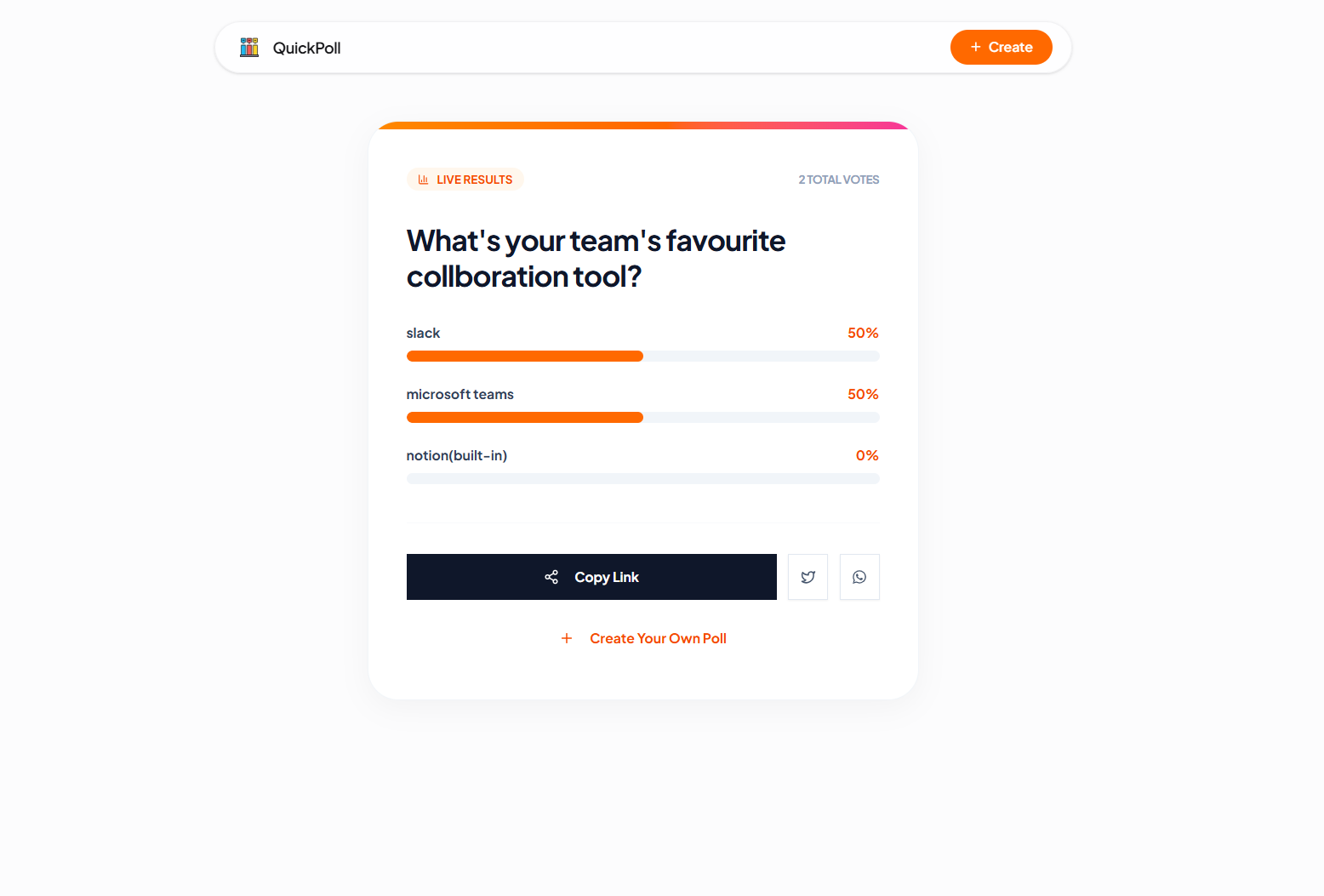Click the share icon inside Copy Link button
1324x896 pixels.
point(551,577)
